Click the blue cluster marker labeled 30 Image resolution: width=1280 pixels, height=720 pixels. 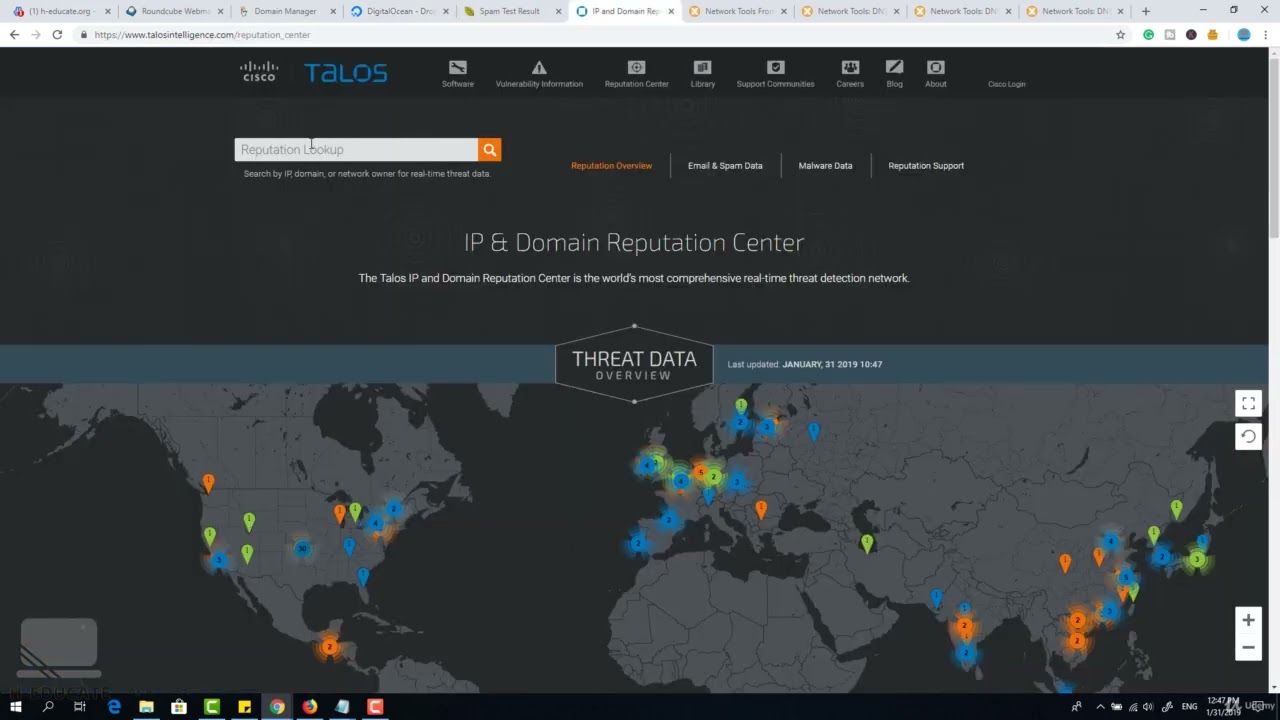coord(301,548)
